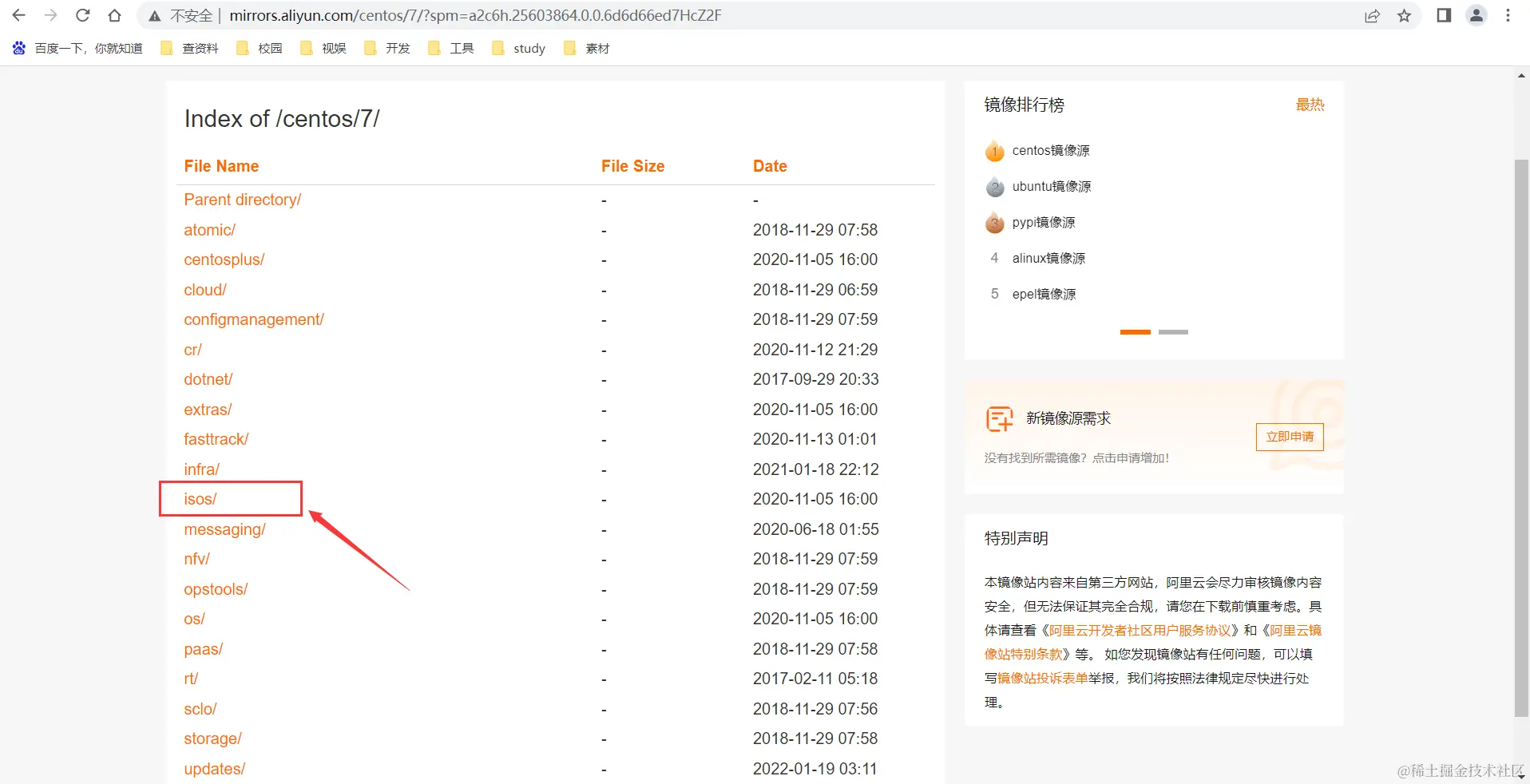Viewport: 1530px width, 784px height.
Task: Switch pagination to the second ranking page
Action: click(x=1173, y=332)
